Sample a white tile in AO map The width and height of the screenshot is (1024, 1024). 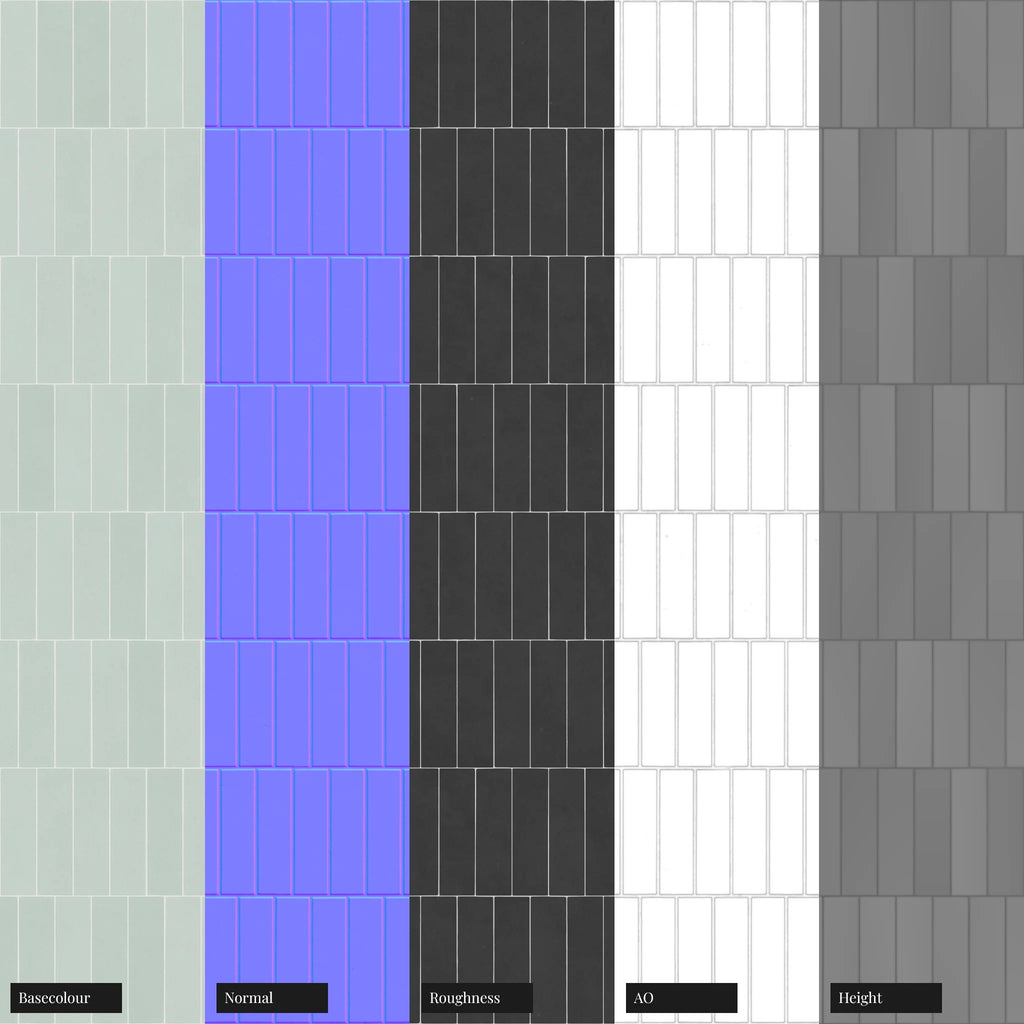point(714,320)
